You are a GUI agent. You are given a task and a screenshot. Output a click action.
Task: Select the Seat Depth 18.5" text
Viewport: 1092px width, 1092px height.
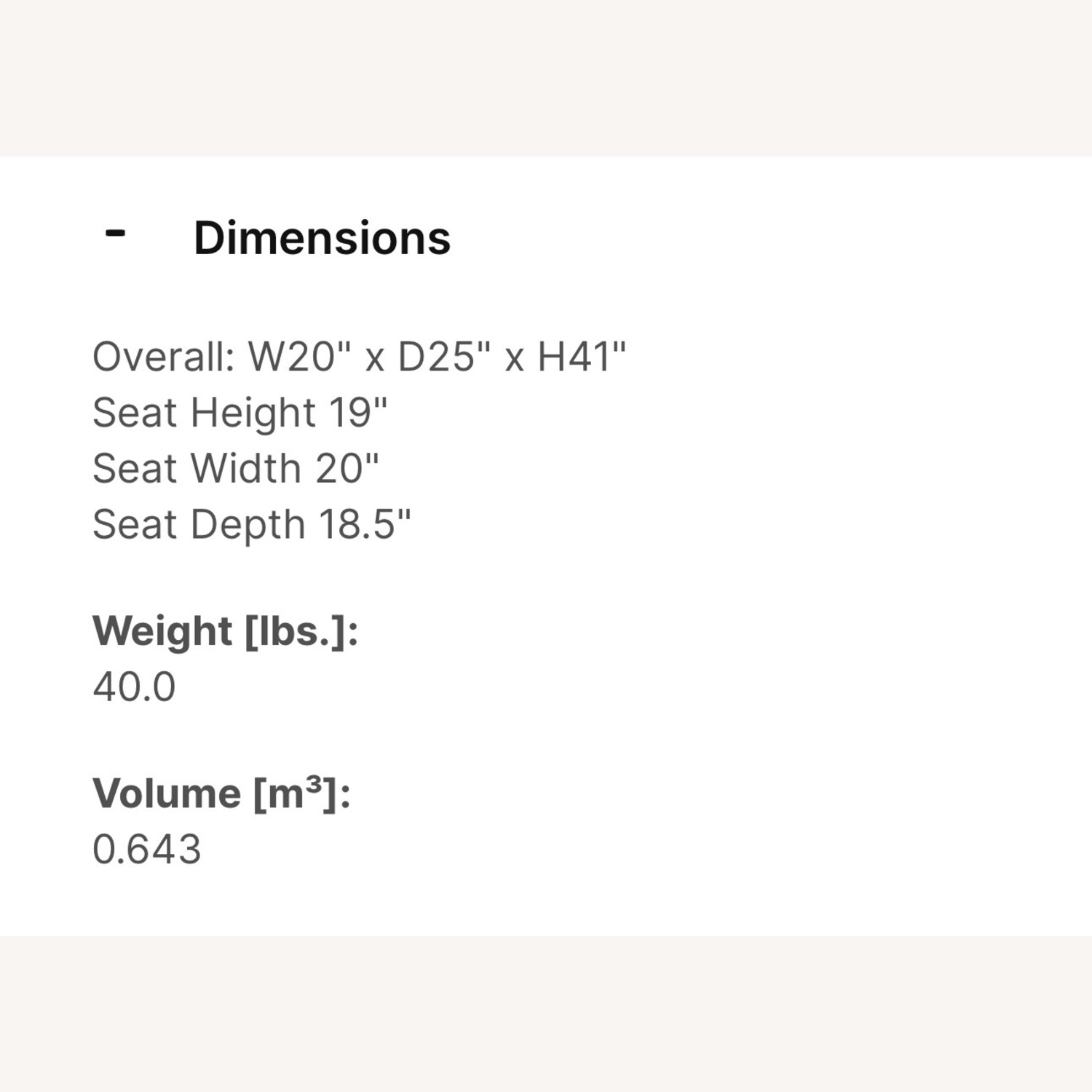click(251, 523)
